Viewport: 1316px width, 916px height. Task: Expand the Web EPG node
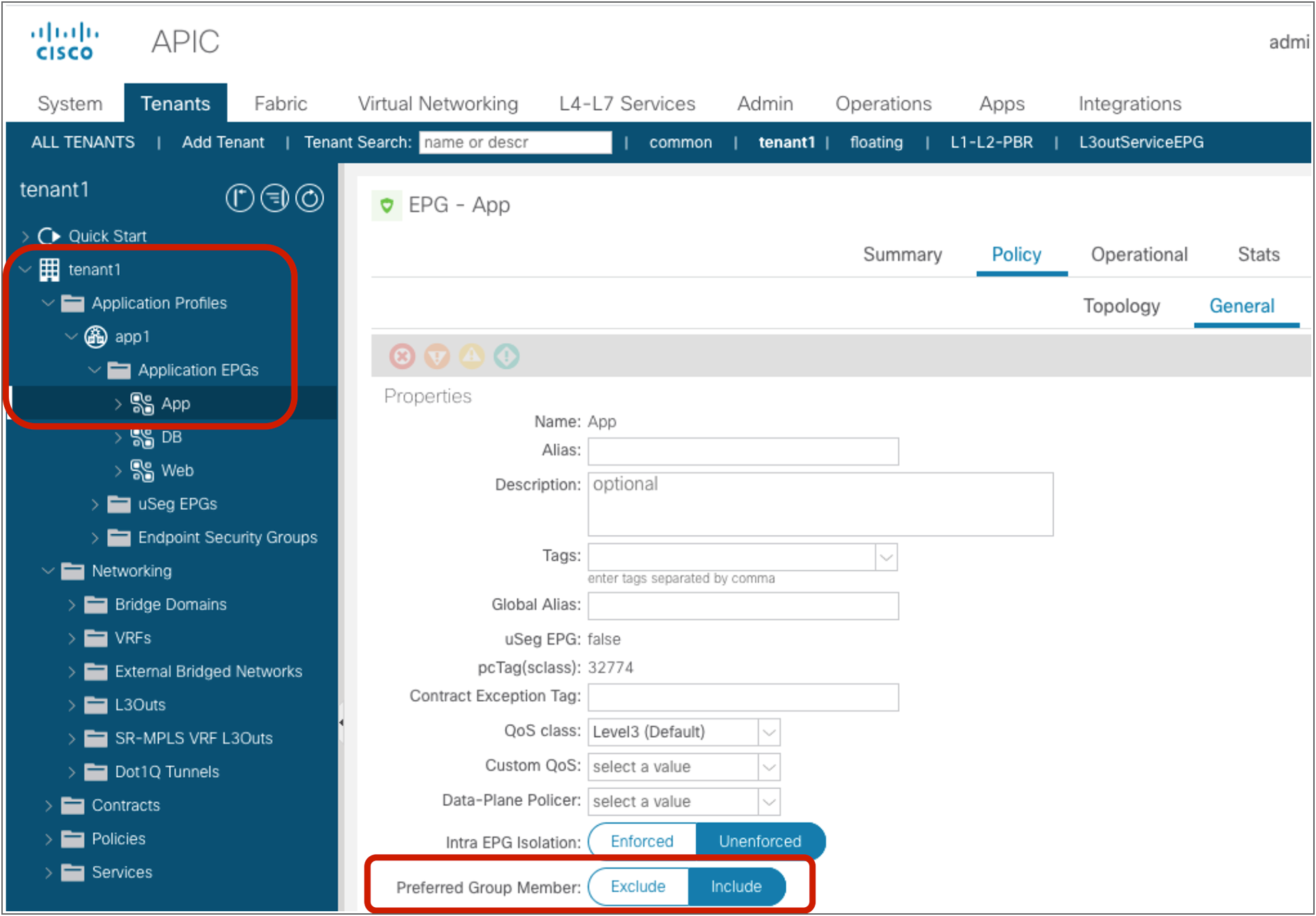point(118,471)
